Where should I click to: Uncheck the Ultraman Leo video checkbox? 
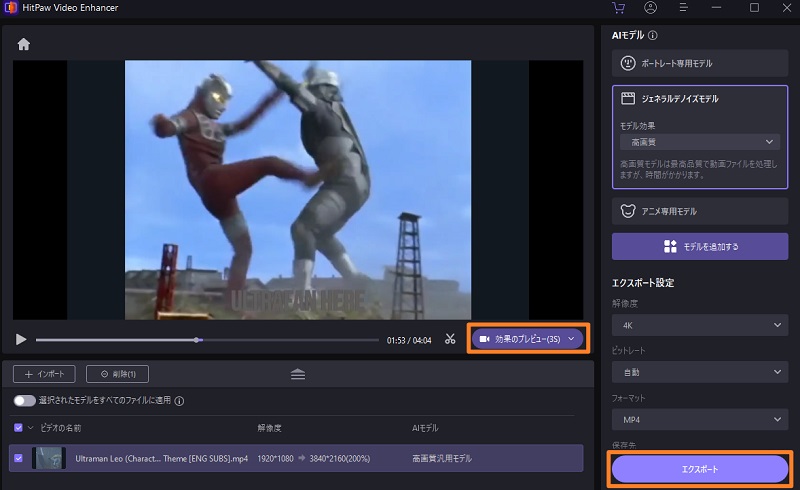pos(18,458)
